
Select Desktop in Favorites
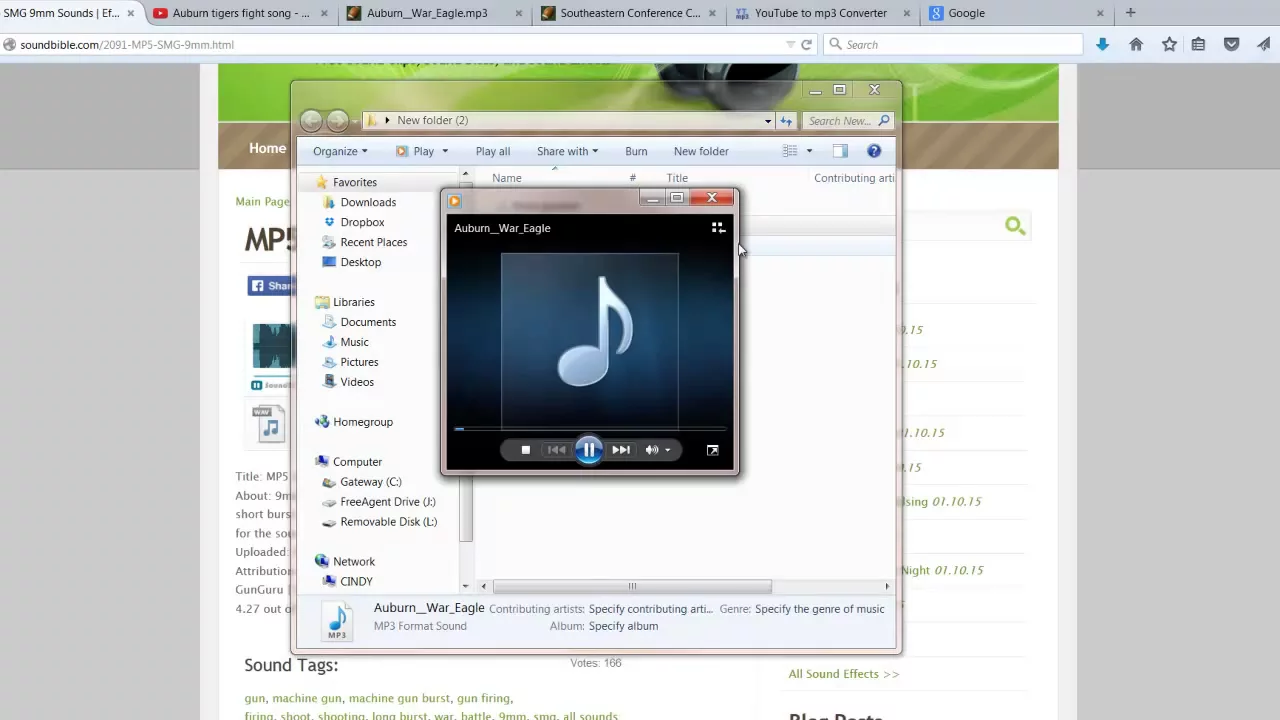click(360, 262)
